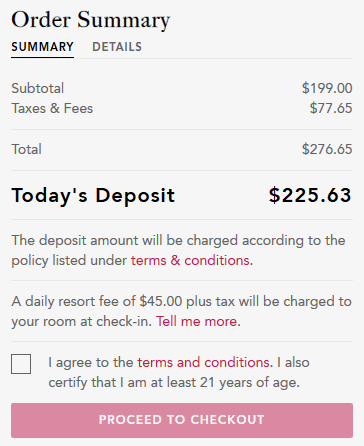The width and height of the screenshot is (364, 446).
Task: Check the agree to terms checkbox
Action: pyautogui.click(x=21, y=364)
